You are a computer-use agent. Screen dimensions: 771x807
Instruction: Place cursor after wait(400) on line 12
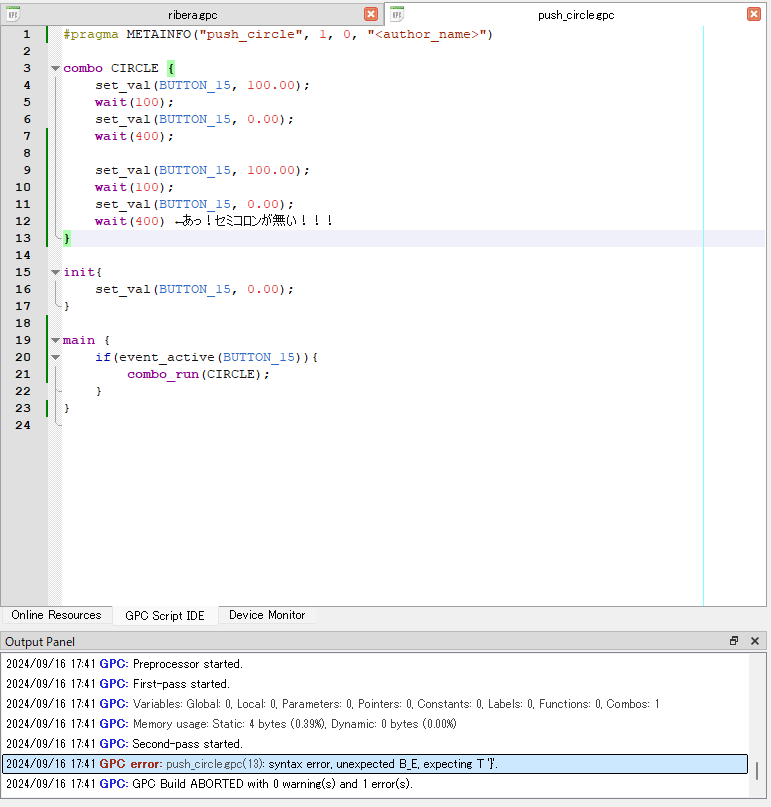click(x=166, y=221)
